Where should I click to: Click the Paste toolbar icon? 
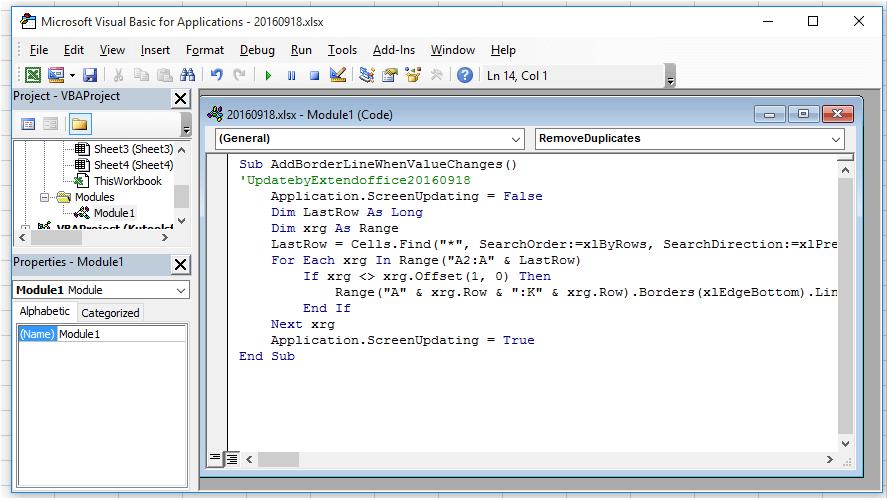coord(165,75)
